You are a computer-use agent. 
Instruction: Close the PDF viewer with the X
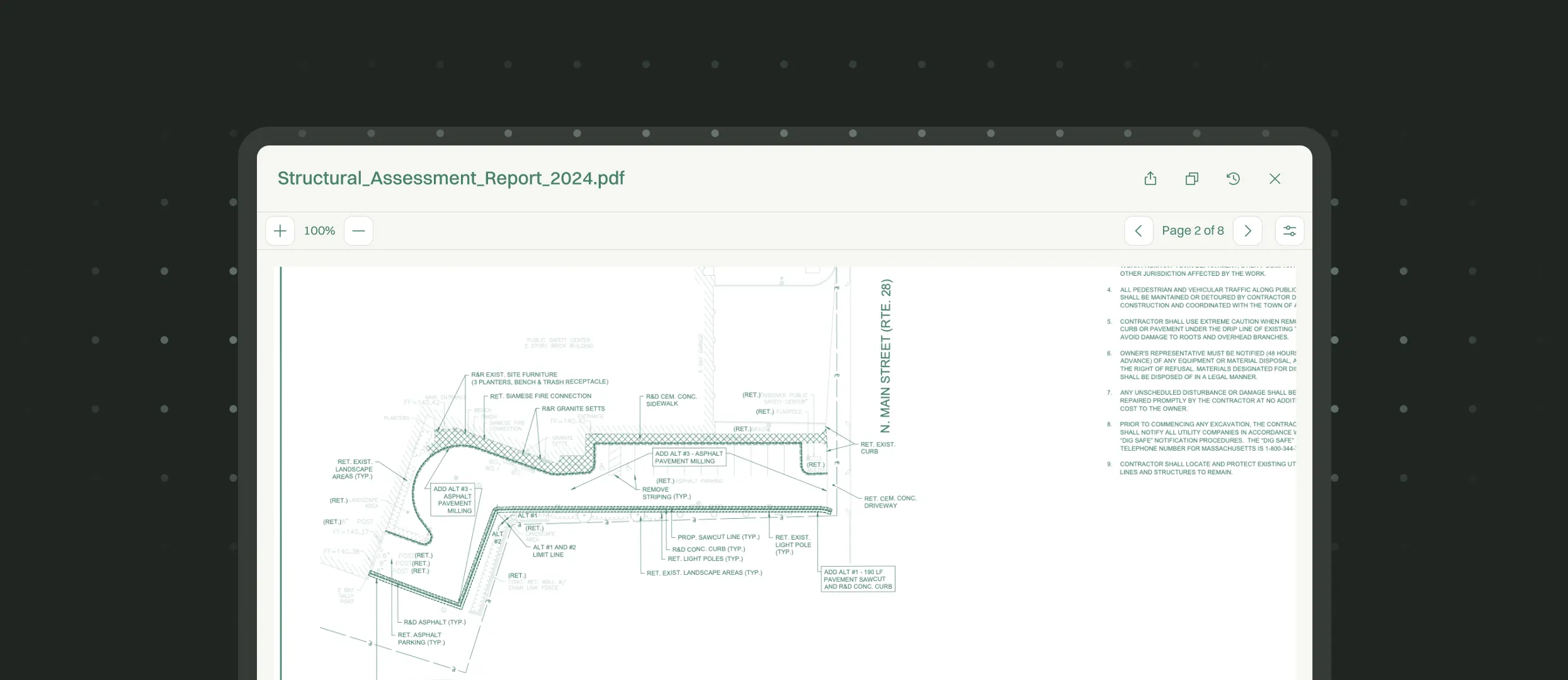coord(1275,179)
